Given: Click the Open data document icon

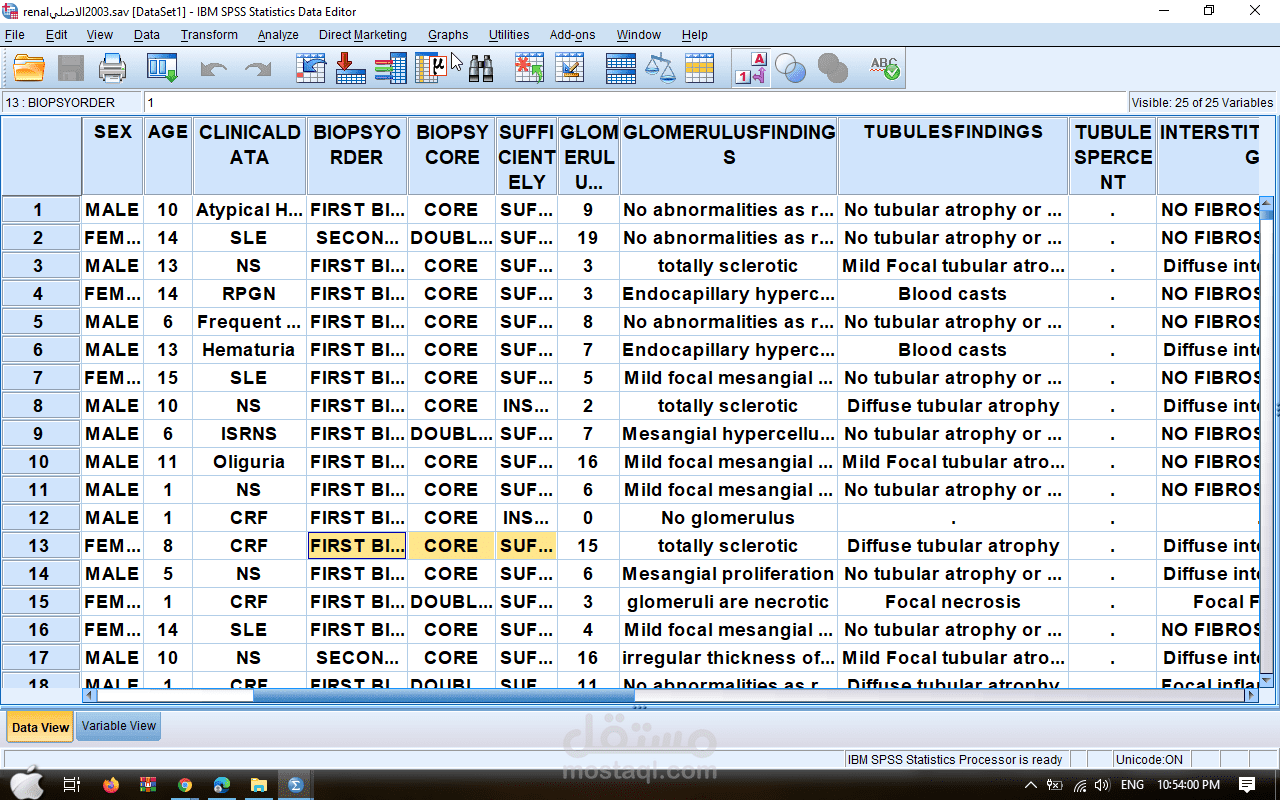Looking at the screenshot, I should coord(29,69).
